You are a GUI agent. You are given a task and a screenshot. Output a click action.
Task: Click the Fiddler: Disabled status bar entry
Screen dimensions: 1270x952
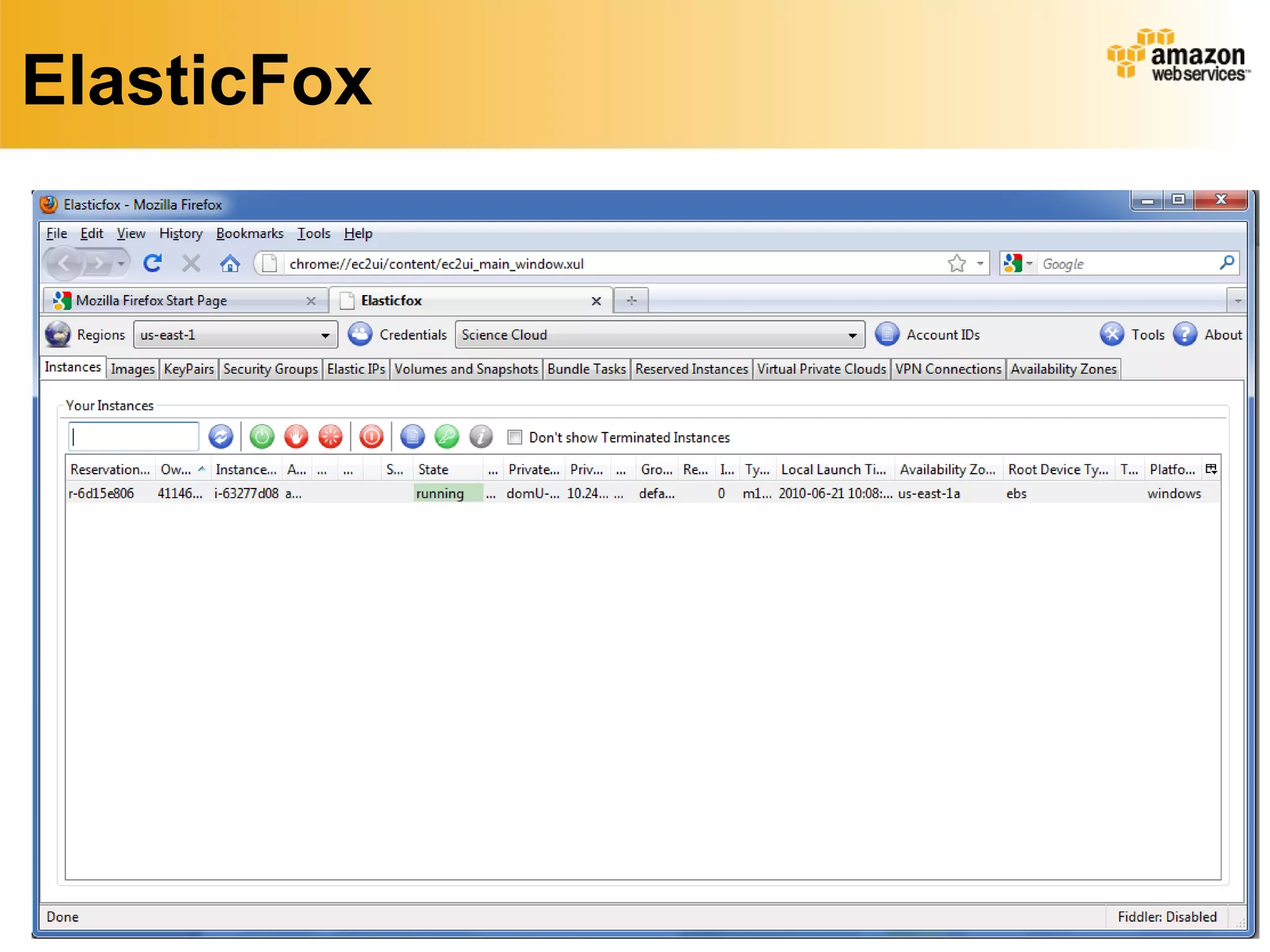click(x=1167, y=917)
